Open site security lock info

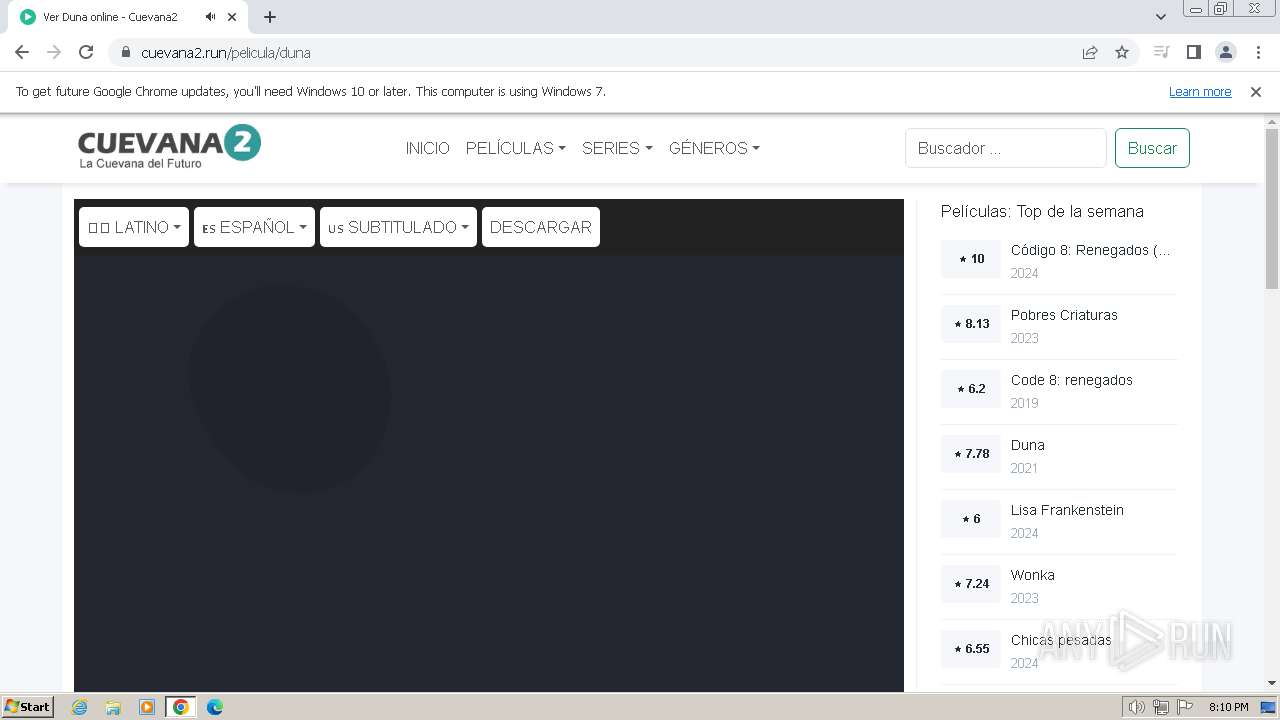(126, 53)
